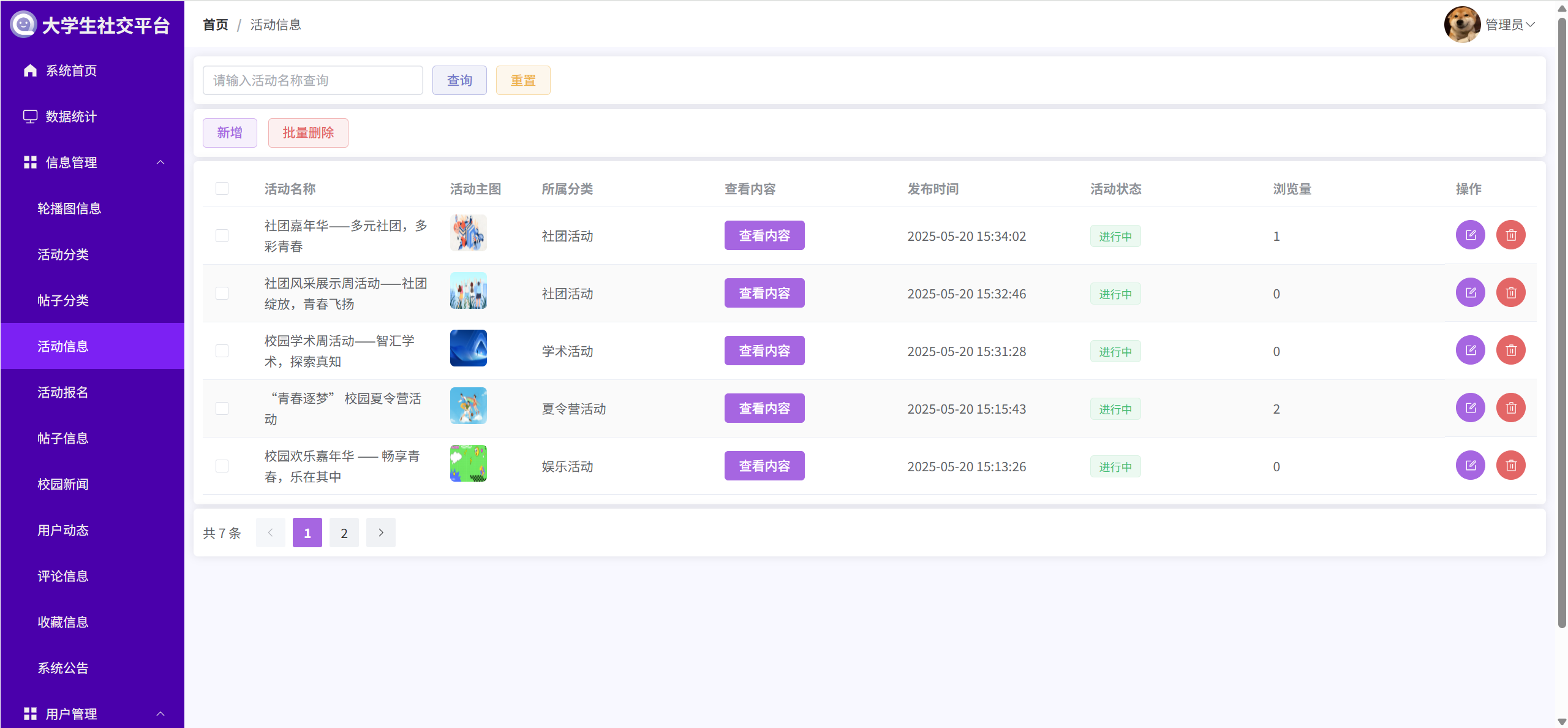Check the checkbox for 社团嘉年华 row
The image size is (1568, 728).
222,236
